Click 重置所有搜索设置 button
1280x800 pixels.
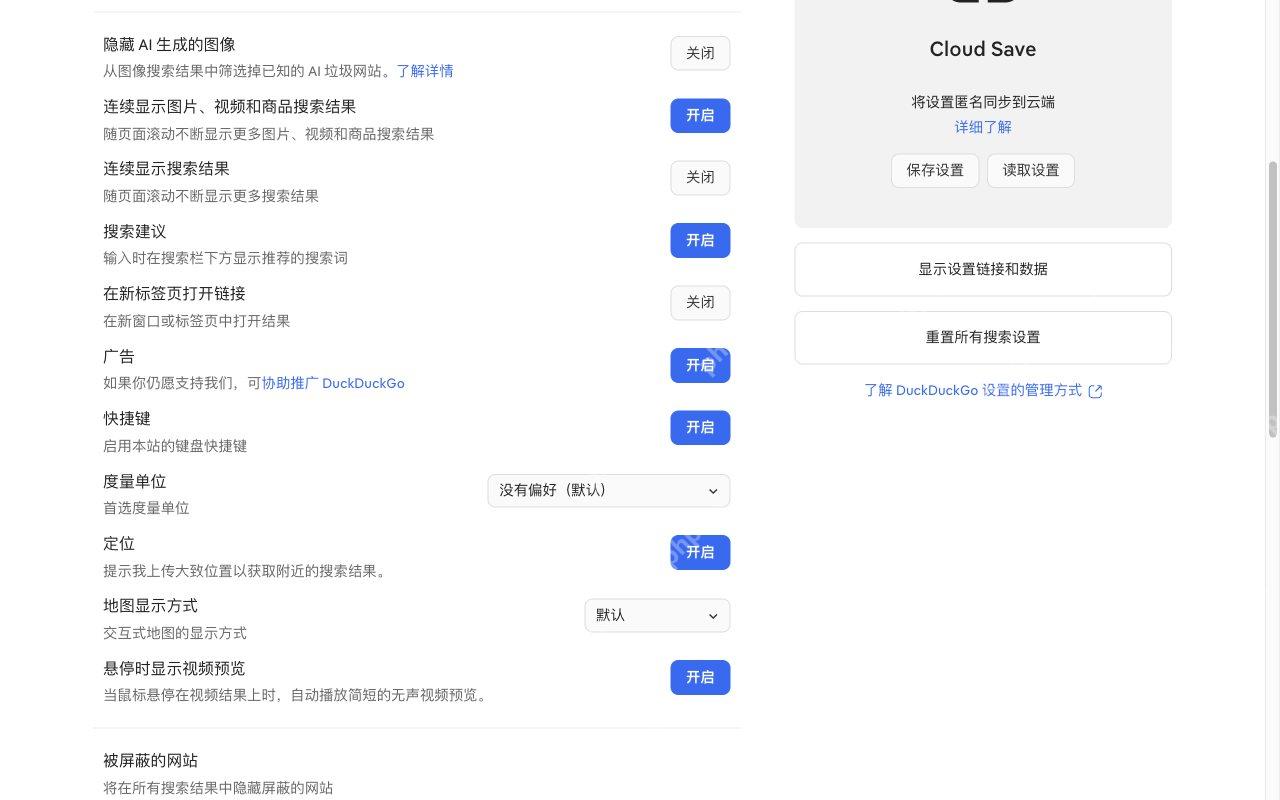point(983,337)
